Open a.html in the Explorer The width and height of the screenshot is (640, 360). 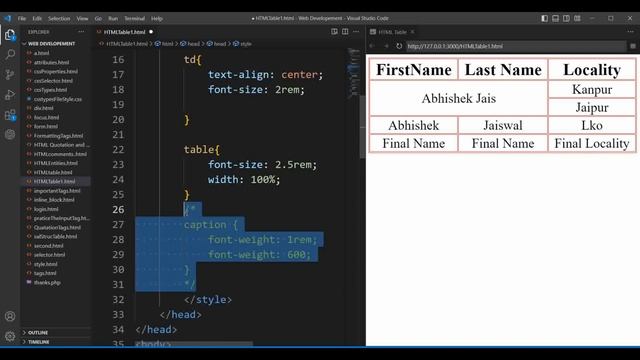coord(41,53)
